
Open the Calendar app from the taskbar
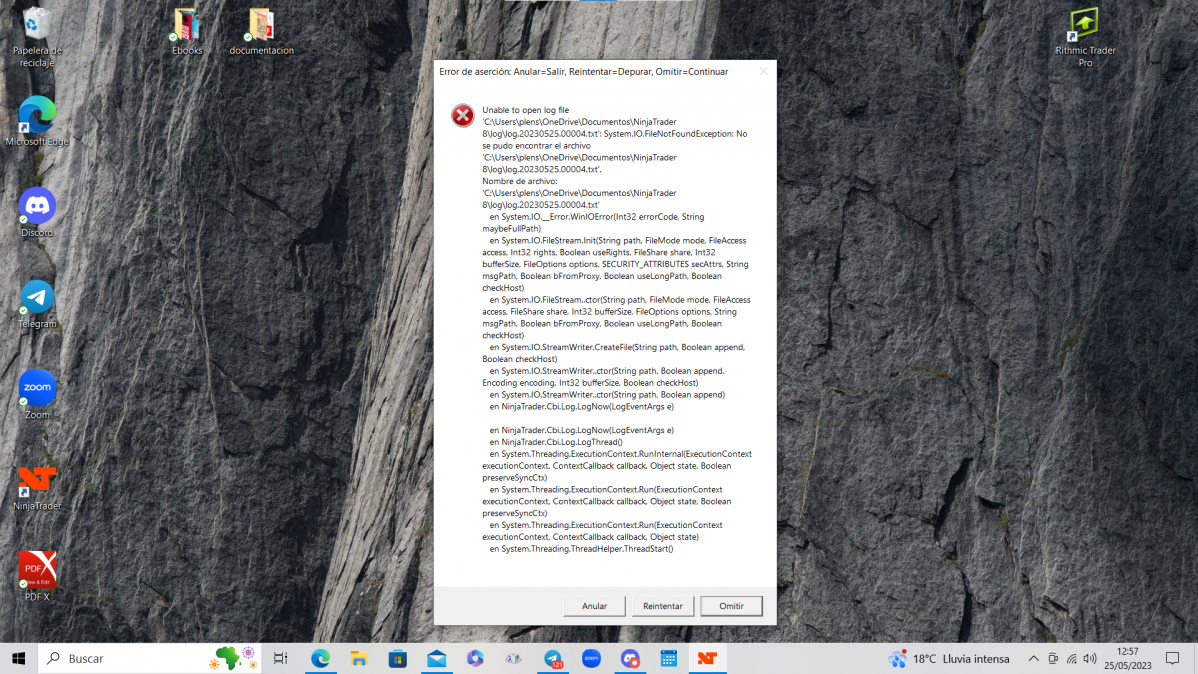669,659
